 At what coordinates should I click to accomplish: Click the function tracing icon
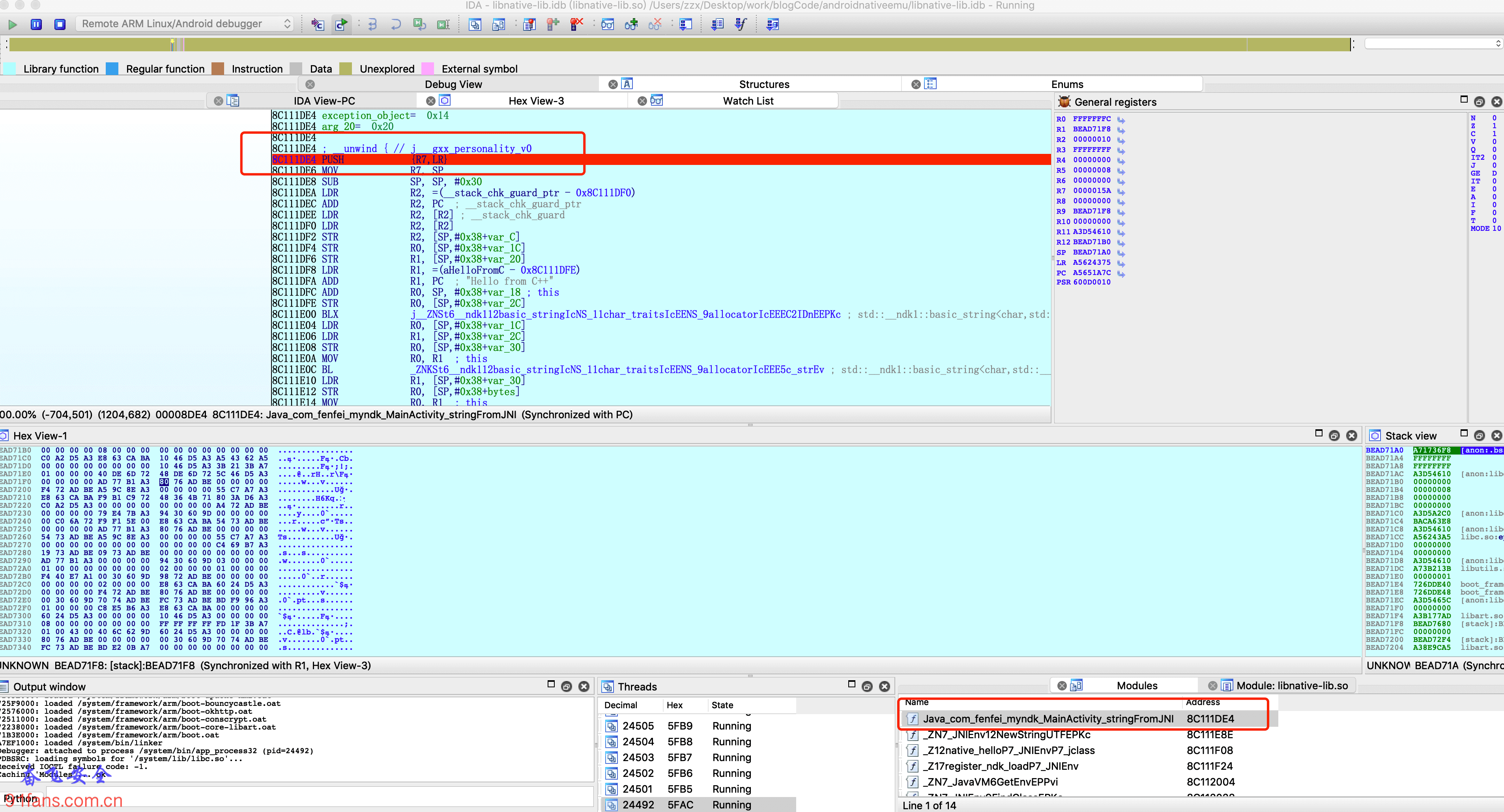pos(741,24)
